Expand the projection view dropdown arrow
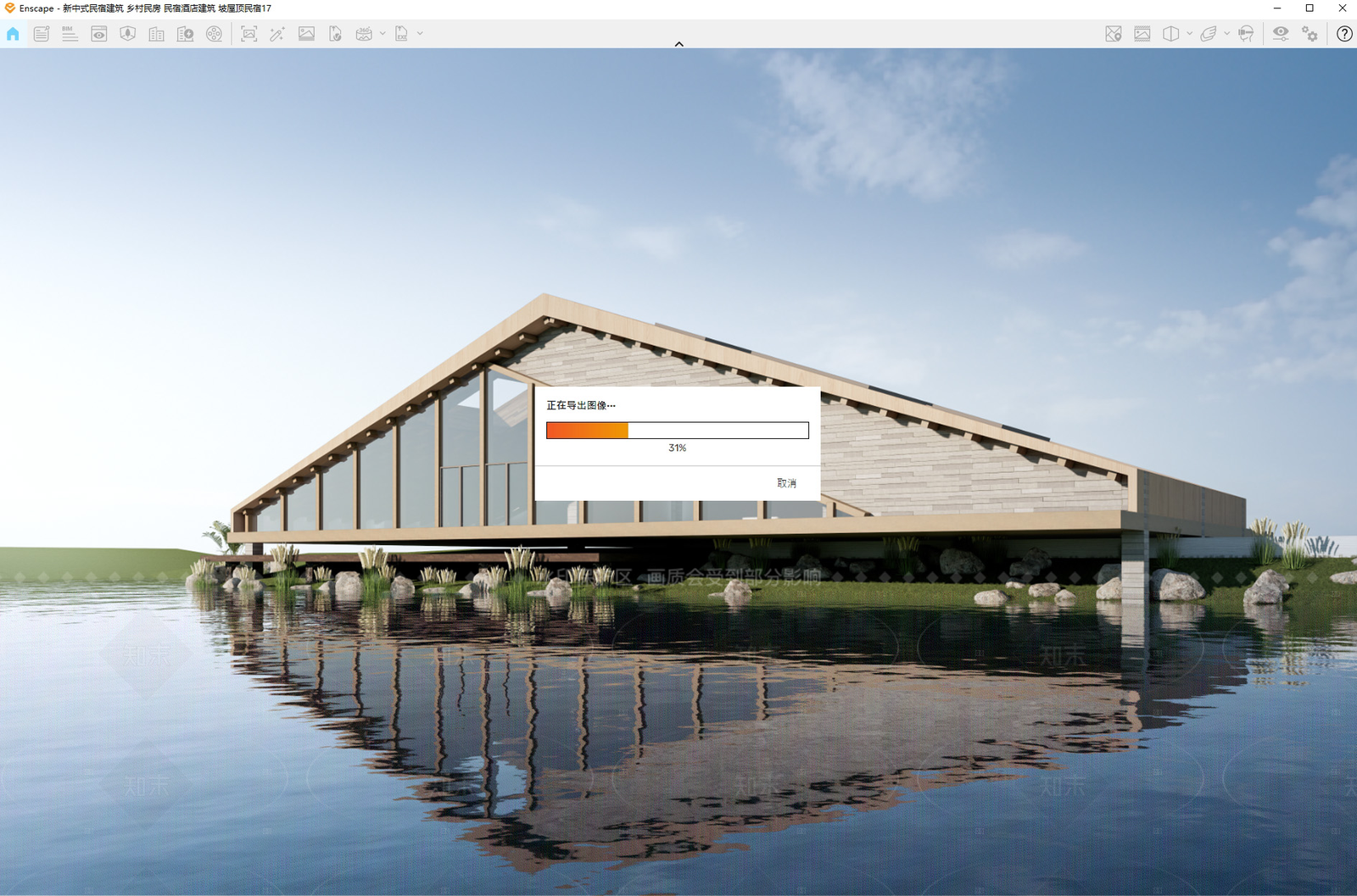Screen dimensions: 1357x896 (x=1189, y=34)
